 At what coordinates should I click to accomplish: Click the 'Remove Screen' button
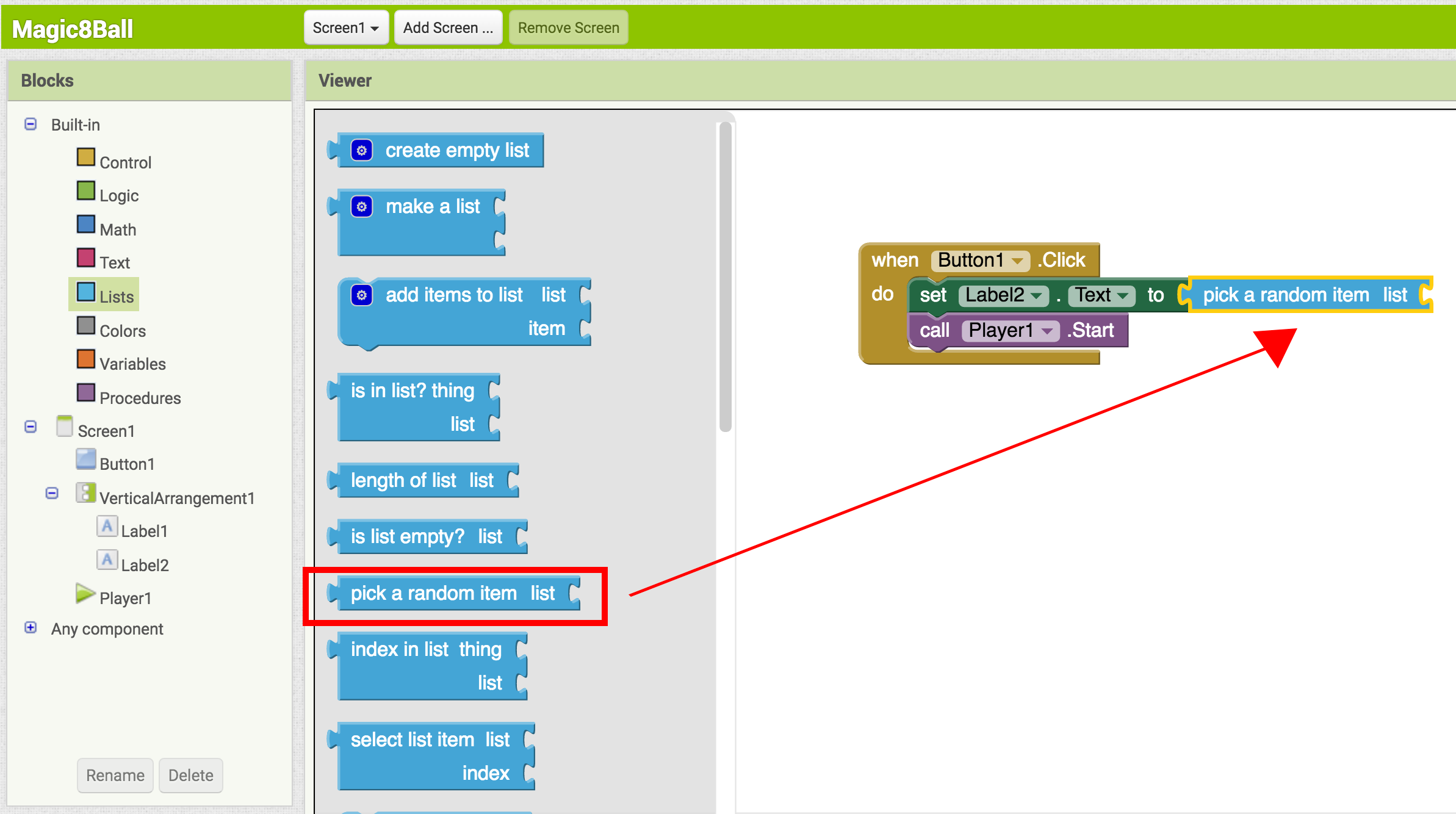(568, 26)
